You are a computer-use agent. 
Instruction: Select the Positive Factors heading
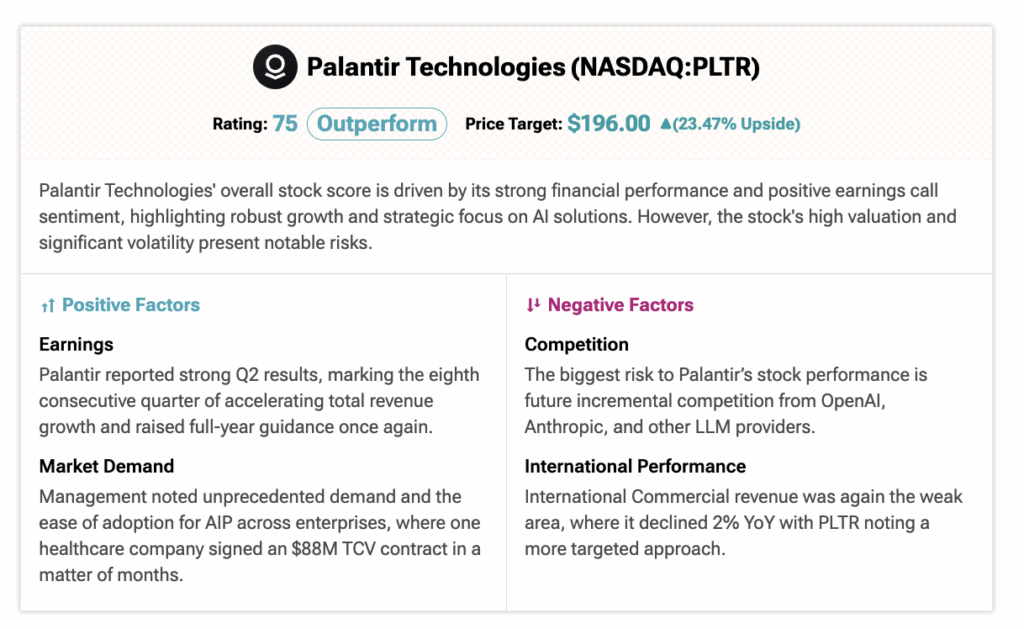[x=131, y=305]
